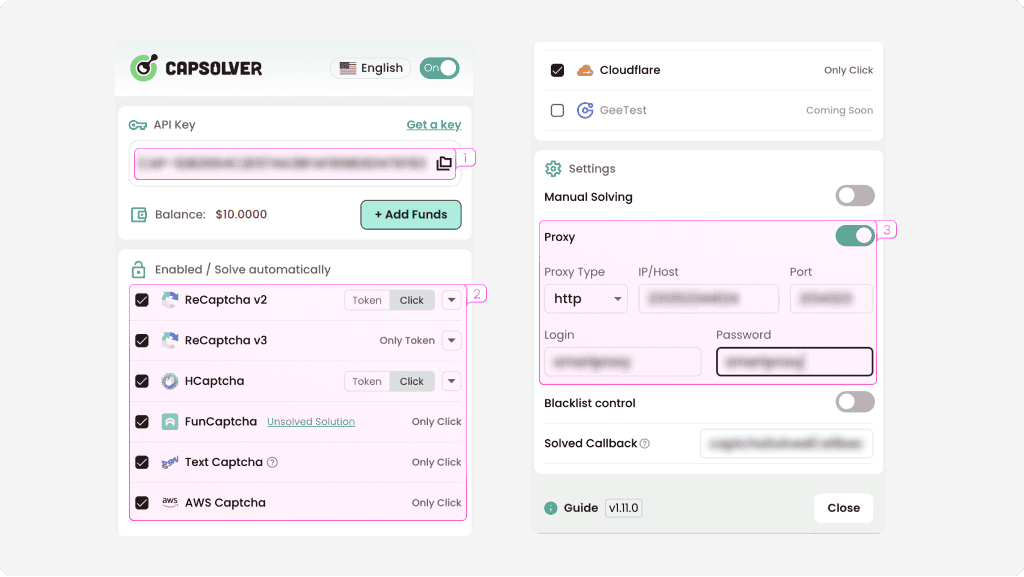Click the question mark beside Text Captcha
The height and width of the screenshot is (577, 1024).
273,462
